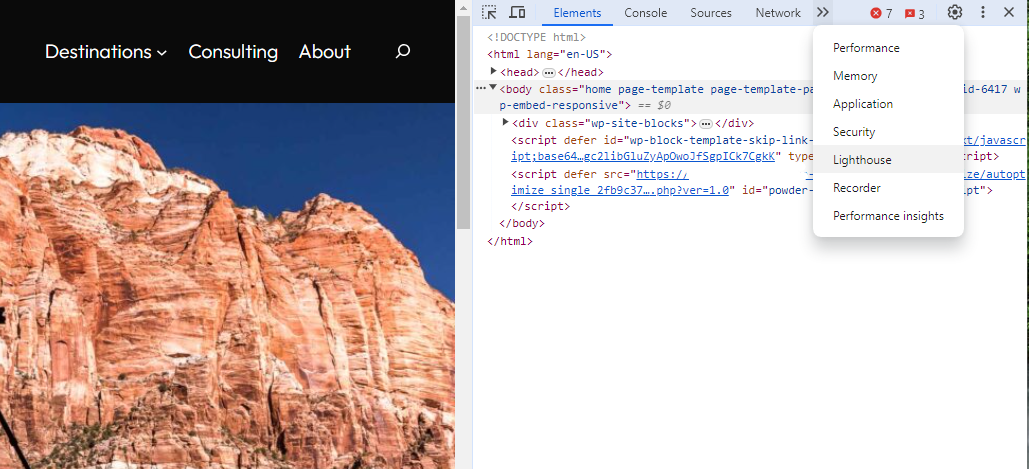Click the base64 script source link

pos(644,157)
